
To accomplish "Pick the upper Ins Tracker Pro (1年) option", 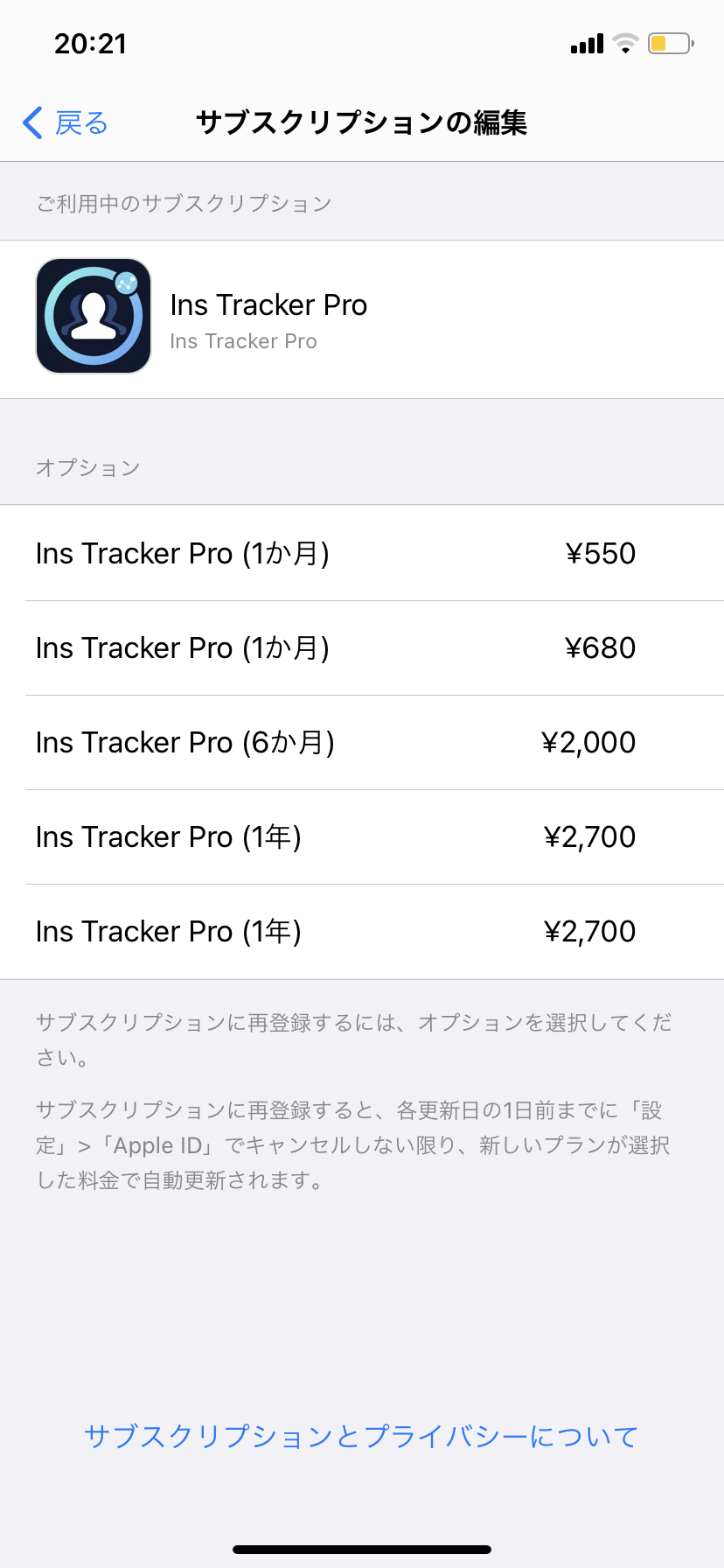I will [362, 836].
